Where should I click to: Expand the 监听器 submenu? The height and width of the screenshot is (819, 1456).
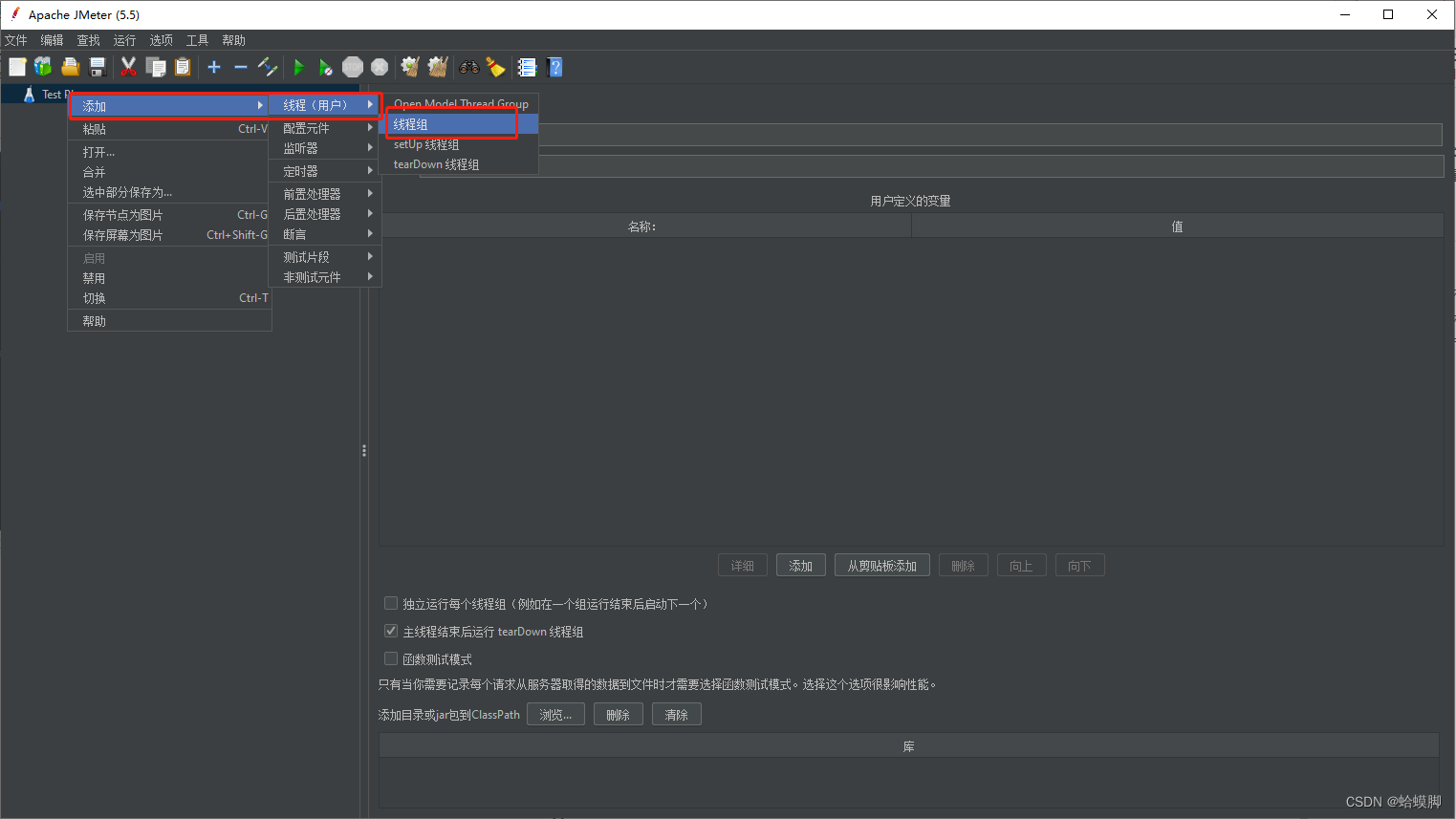tap(325, 148)
